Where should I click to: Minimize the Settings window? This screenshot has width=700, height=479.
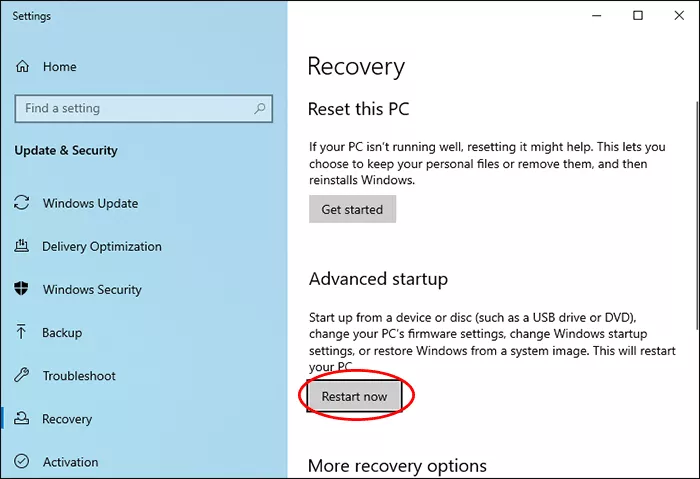point(597,16)
